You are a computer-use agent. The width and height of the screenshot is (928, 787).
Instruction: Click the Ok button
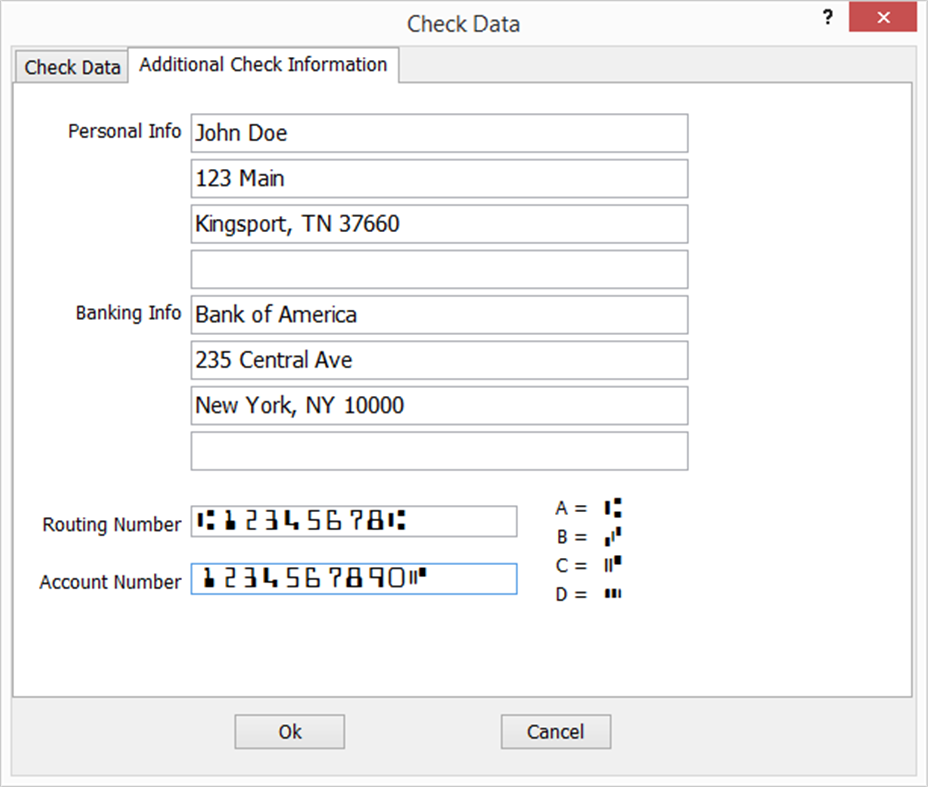tap(289, 731)
